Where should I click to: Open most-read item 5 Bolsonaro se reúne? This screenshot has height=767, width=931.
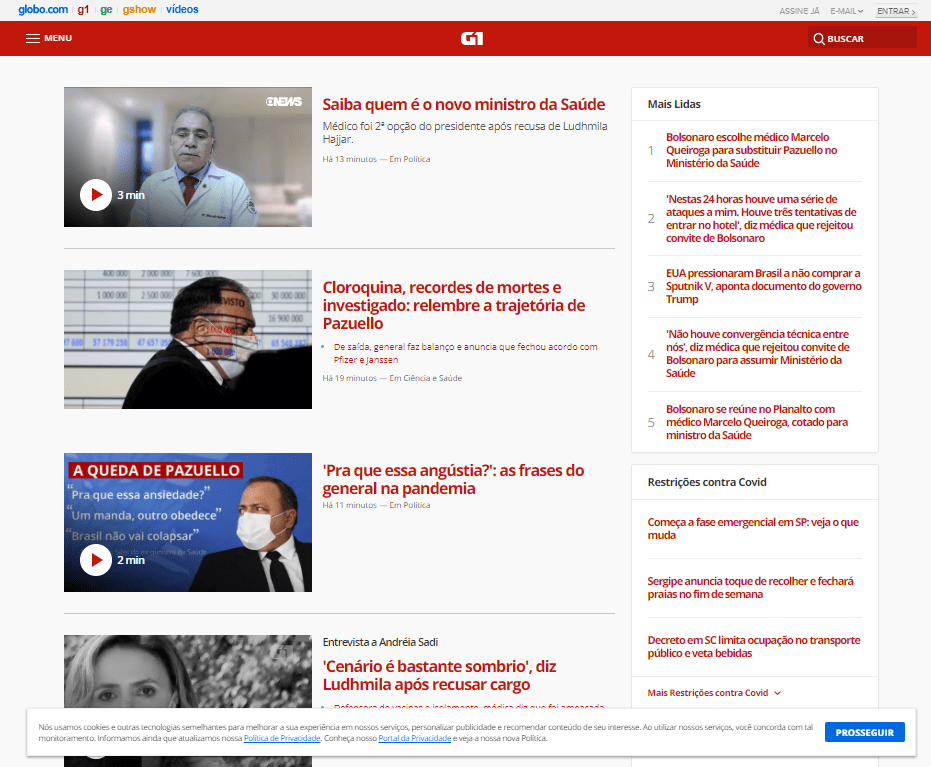[x=756, y=422]
